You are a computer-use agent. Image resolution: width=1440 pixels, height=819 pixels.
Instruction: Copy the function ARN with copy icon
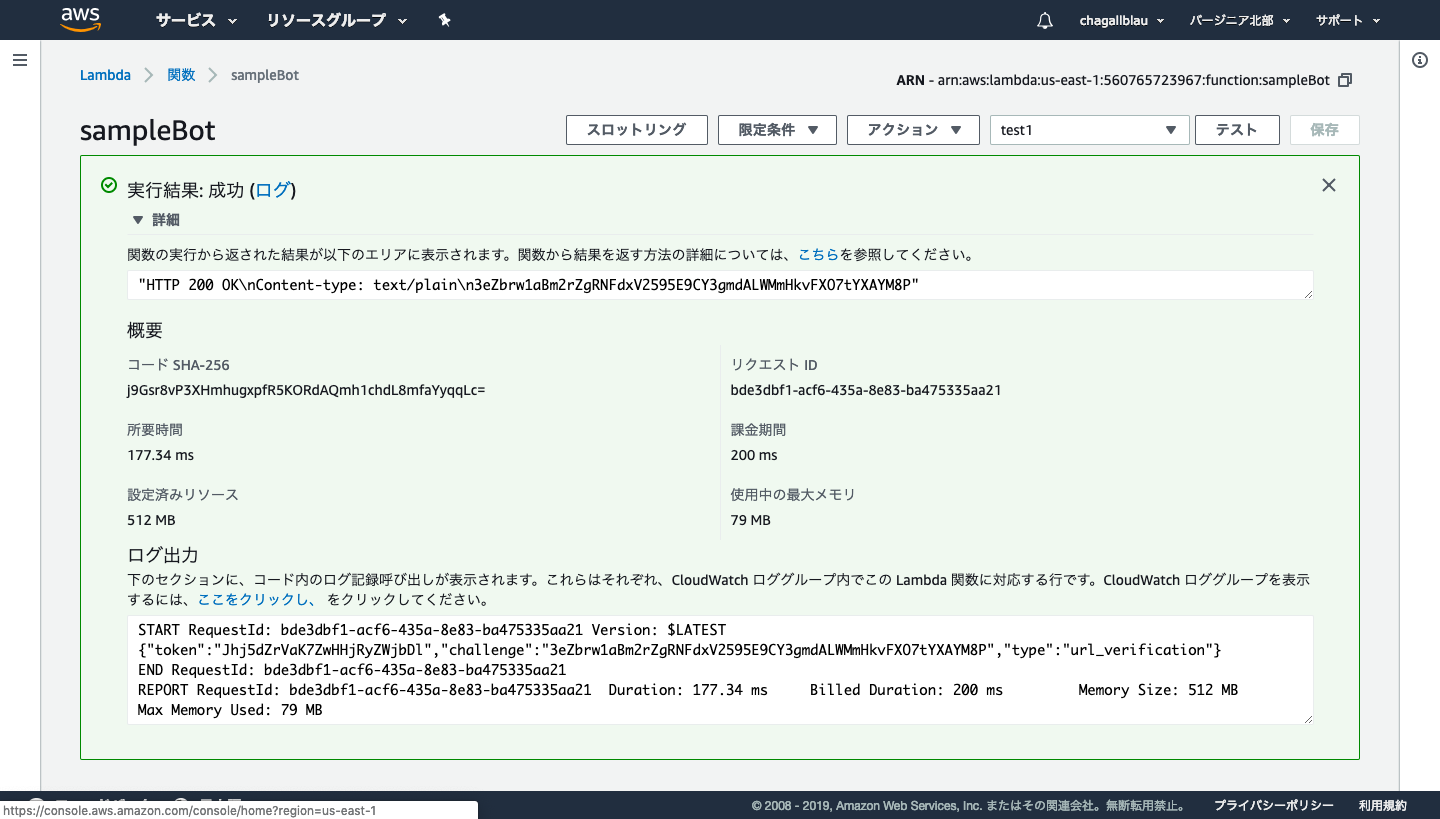coord(1345,80)
